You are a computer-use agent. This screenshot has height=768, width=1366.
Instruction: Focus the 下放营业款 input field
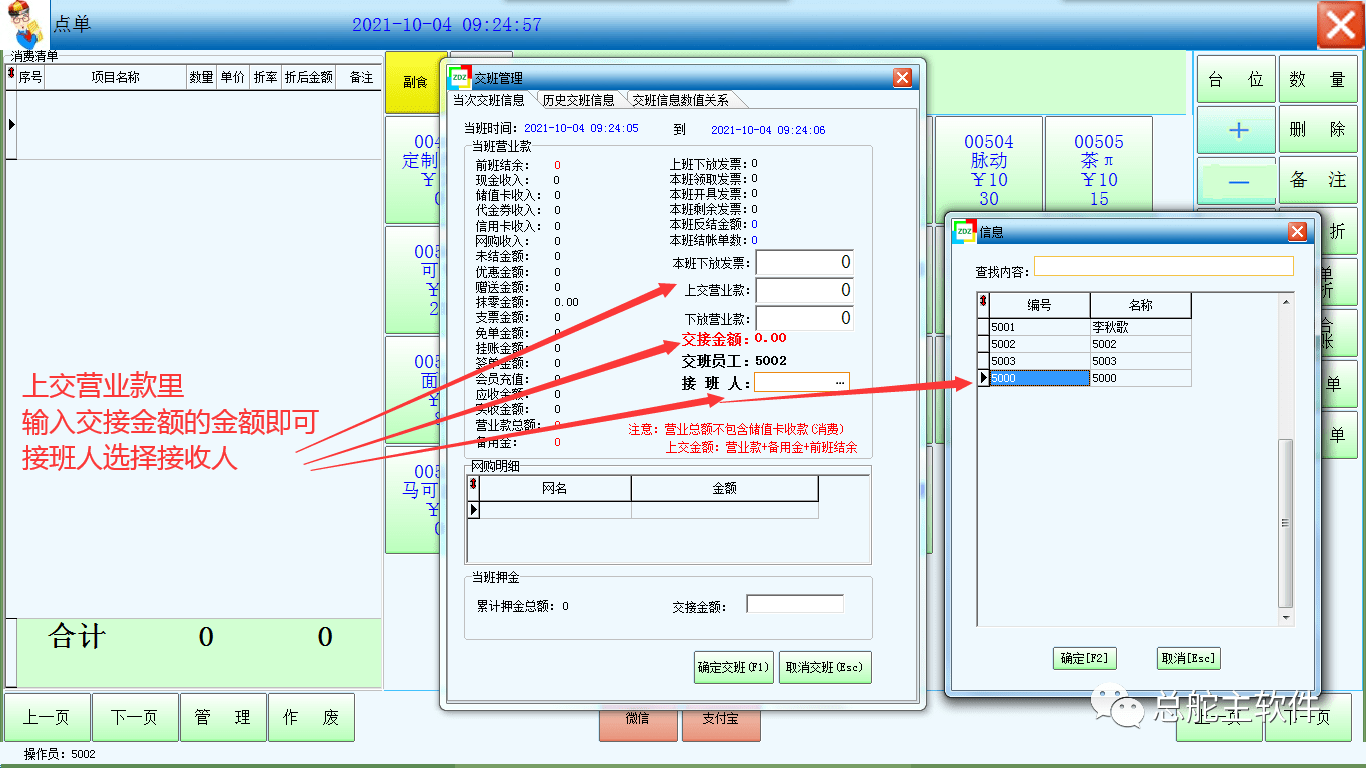click(805, 318)
